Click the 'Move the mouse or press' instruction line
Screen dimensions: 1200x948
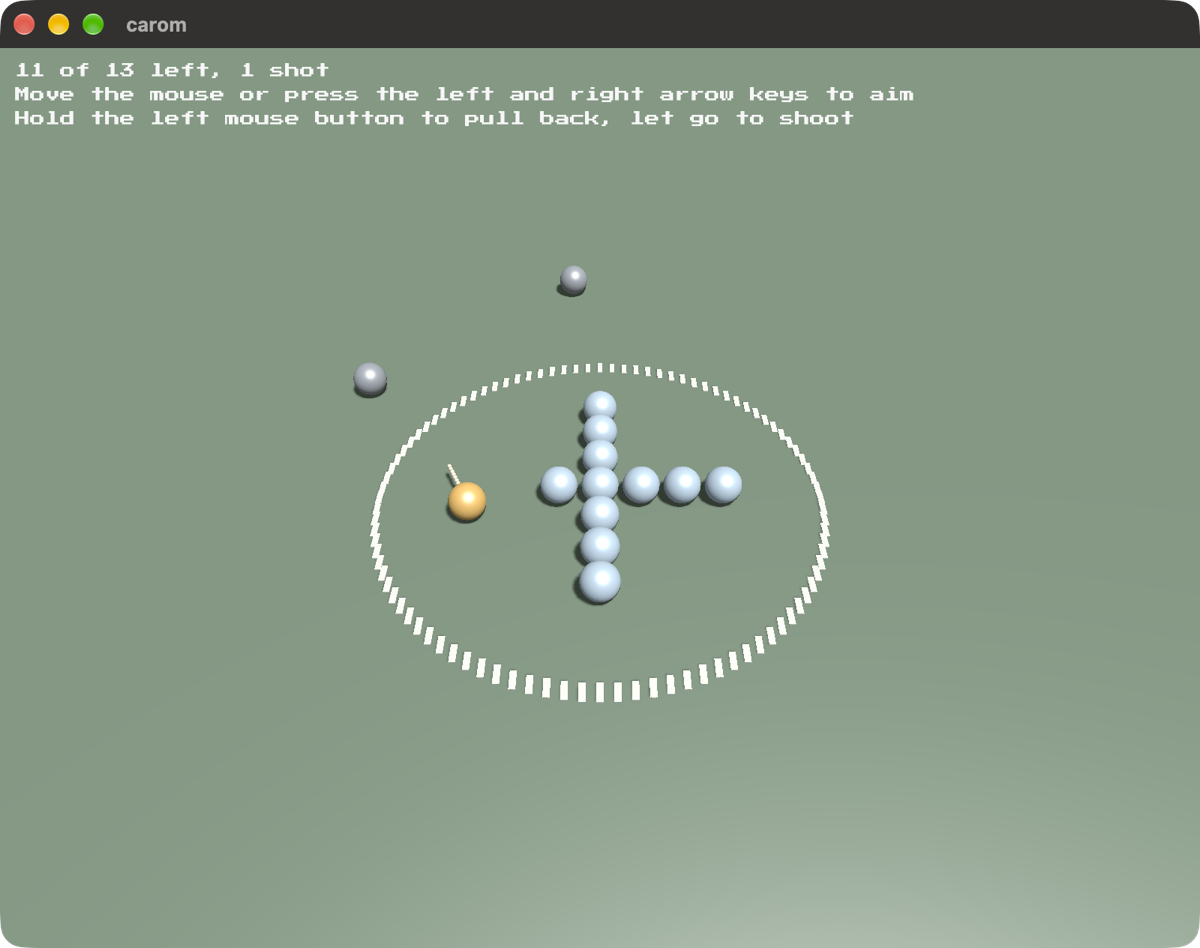[x=464, y=94]
